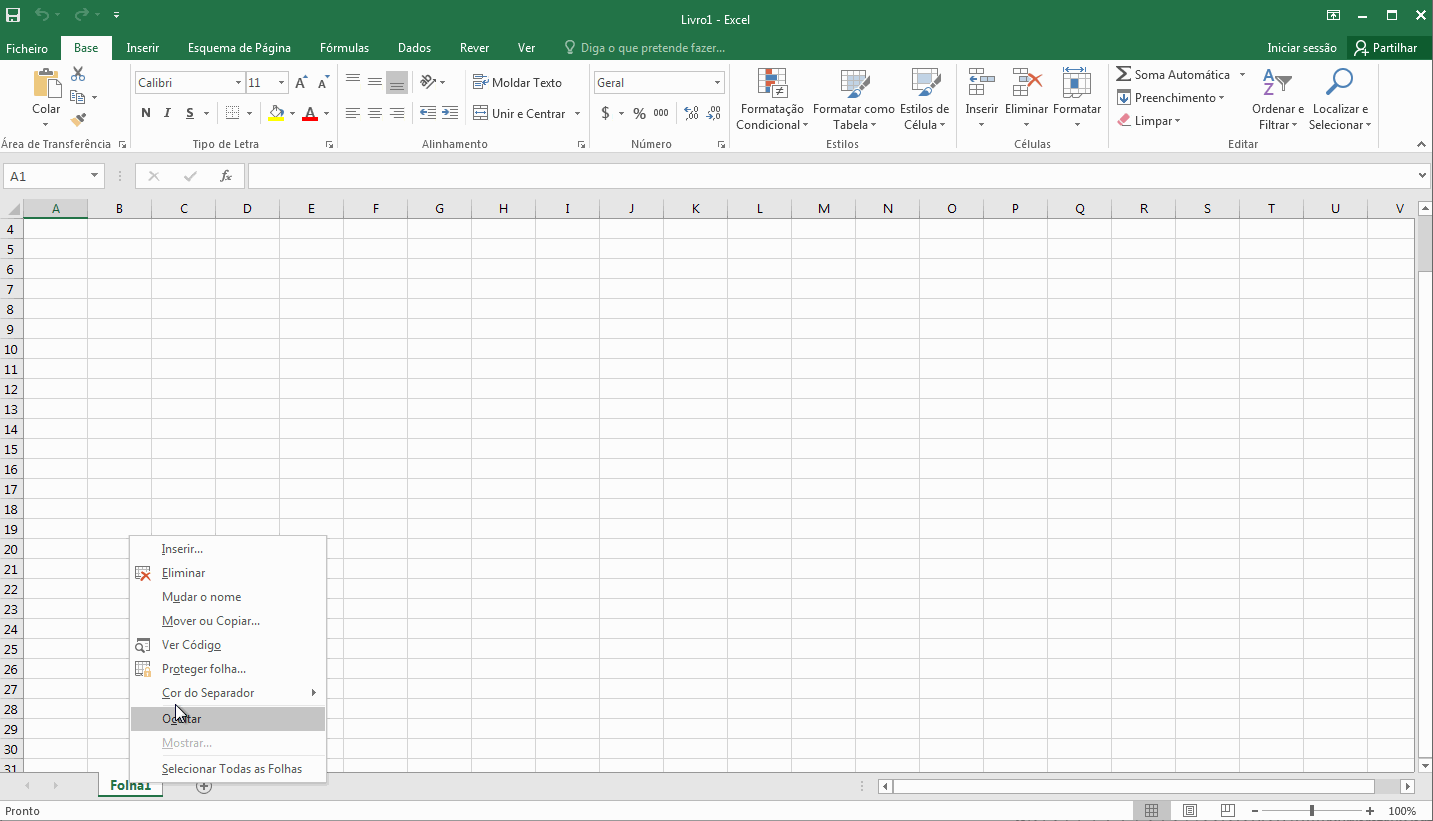Click the decrease decimal places icon
This screenshot has height=821, width=1433.
click(714, 113)
